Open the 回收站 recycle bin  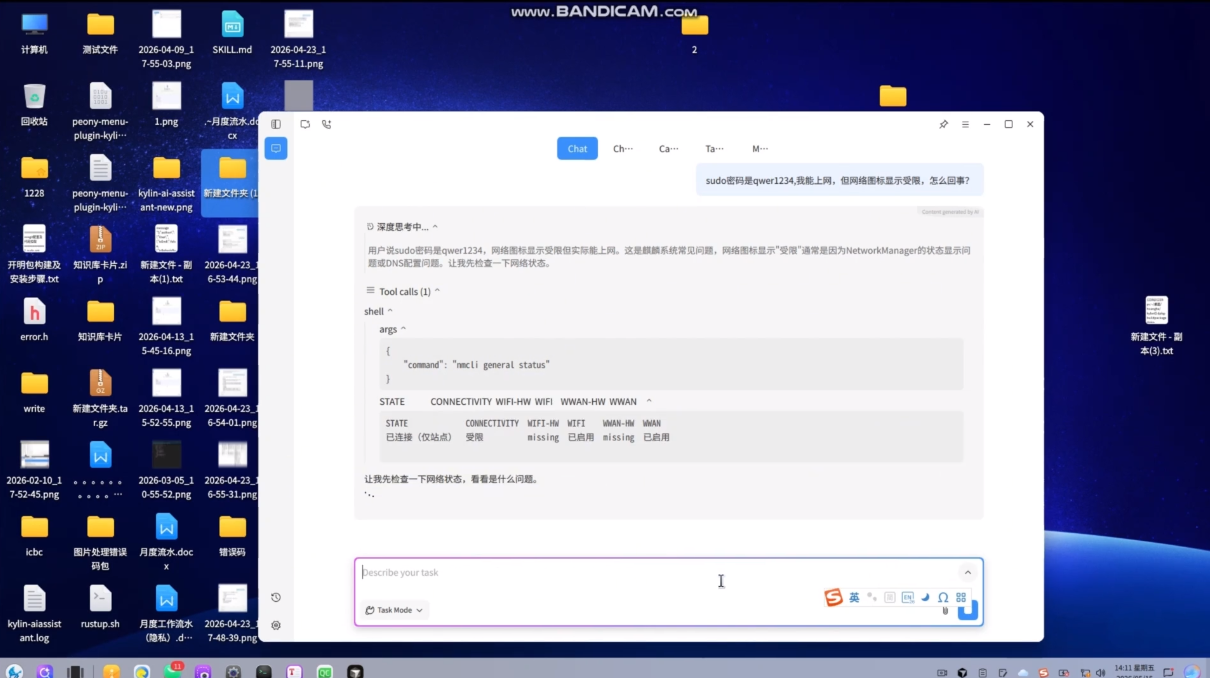[34, 104]
